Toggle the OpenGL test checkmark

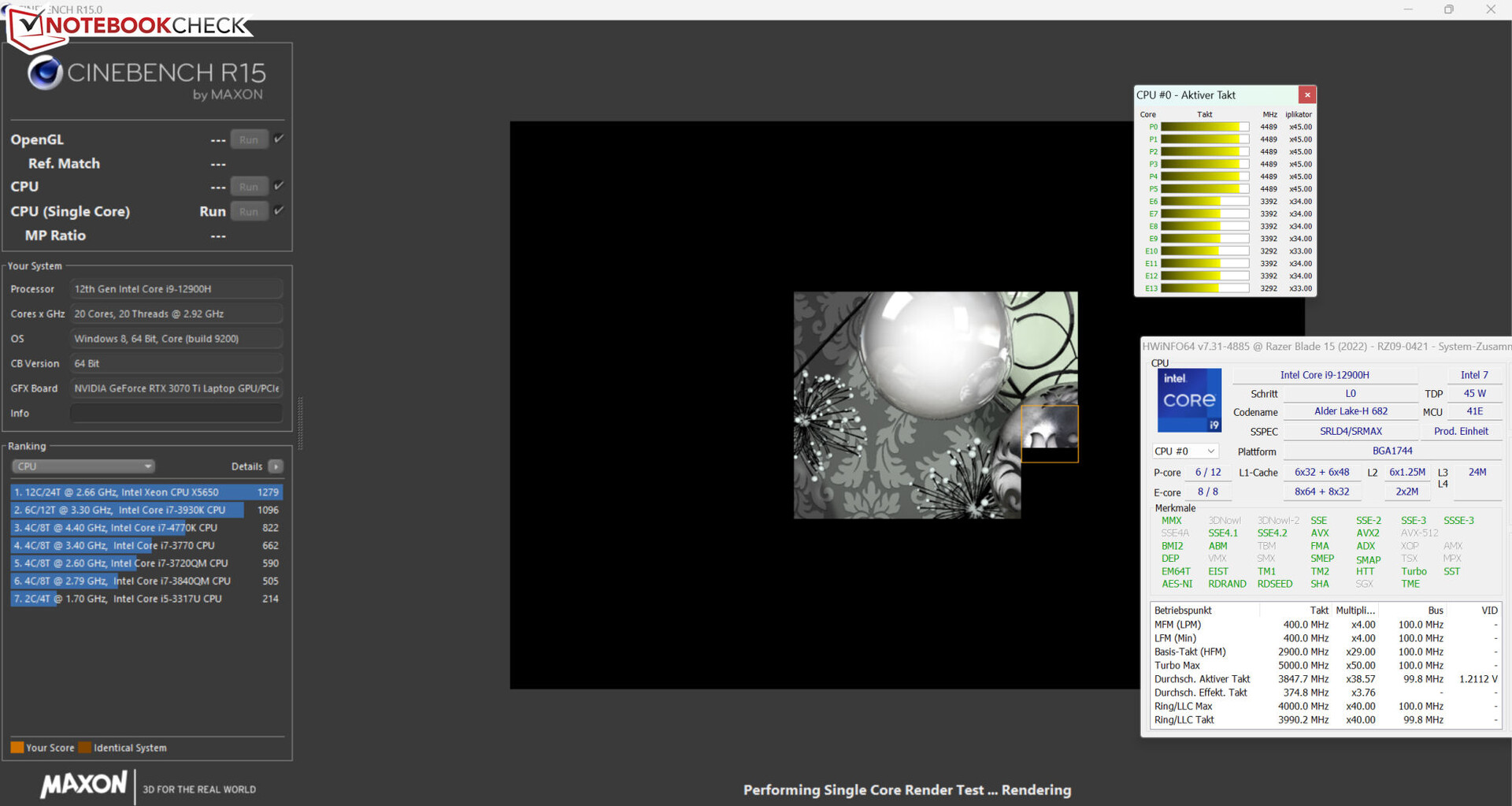click(x=279, y=139)
